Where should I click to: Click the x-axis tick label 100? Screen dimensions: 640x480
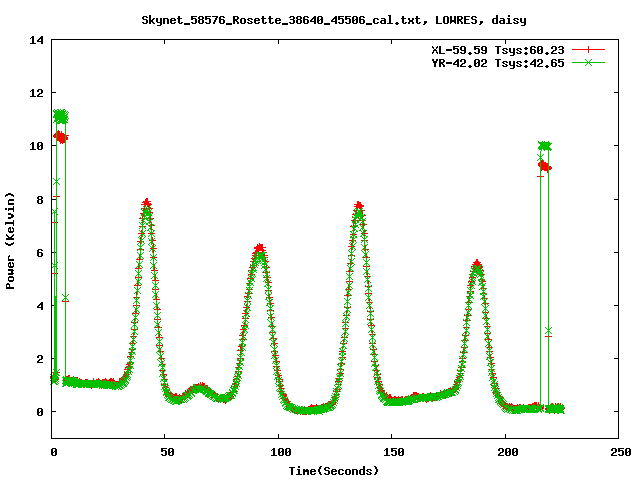280,452
